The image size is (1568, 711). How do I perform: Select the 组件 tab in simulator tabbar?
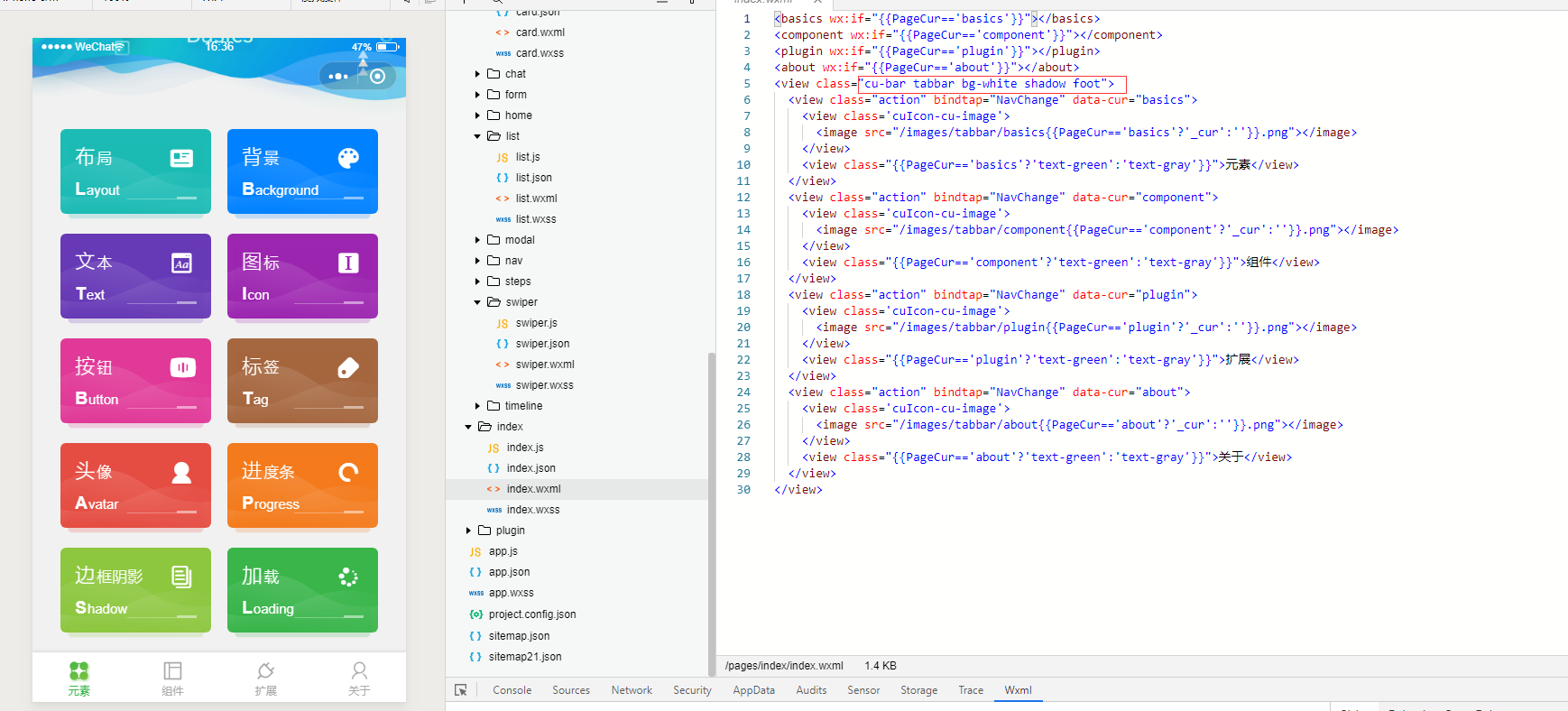point(172,679)
